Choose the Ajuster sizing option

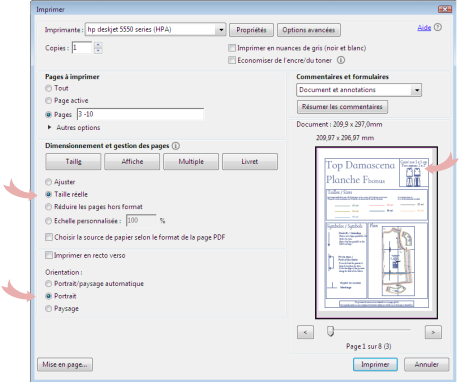click(49, 182)
